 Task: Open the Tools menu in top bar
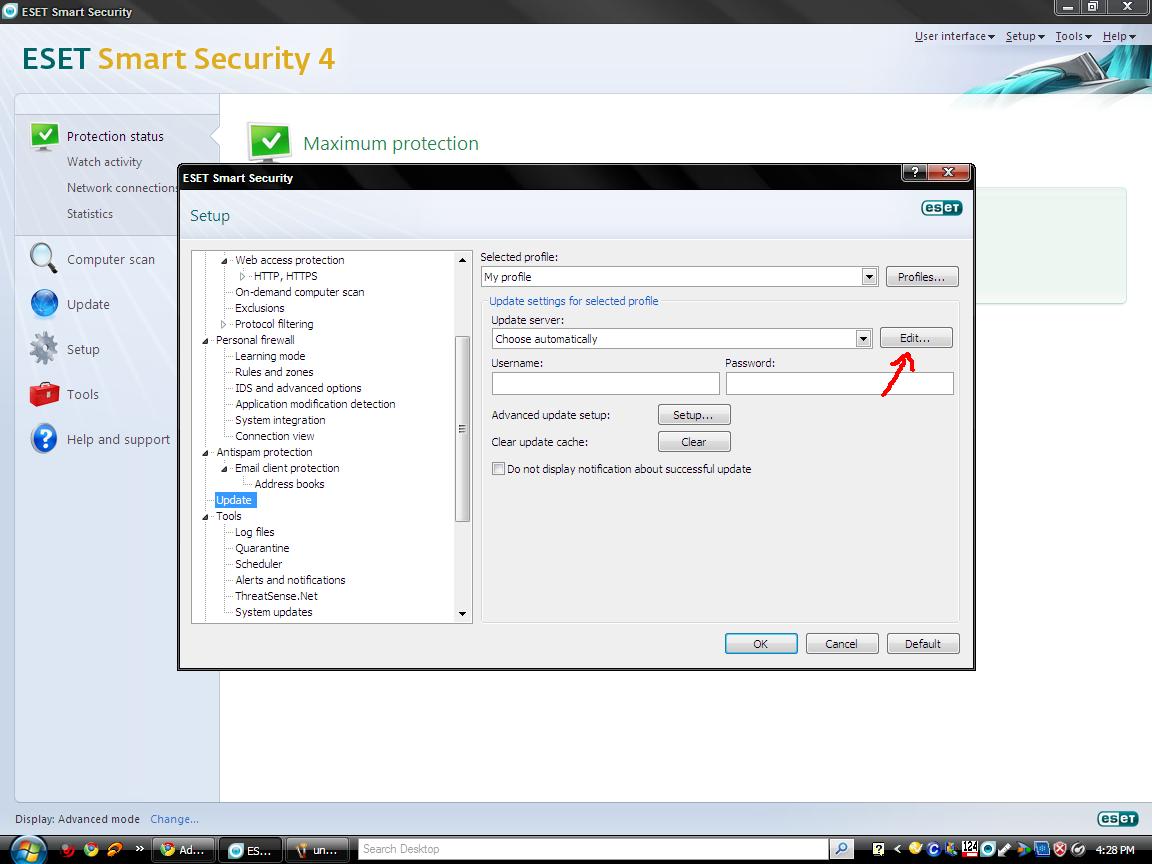click(1073, 36)
